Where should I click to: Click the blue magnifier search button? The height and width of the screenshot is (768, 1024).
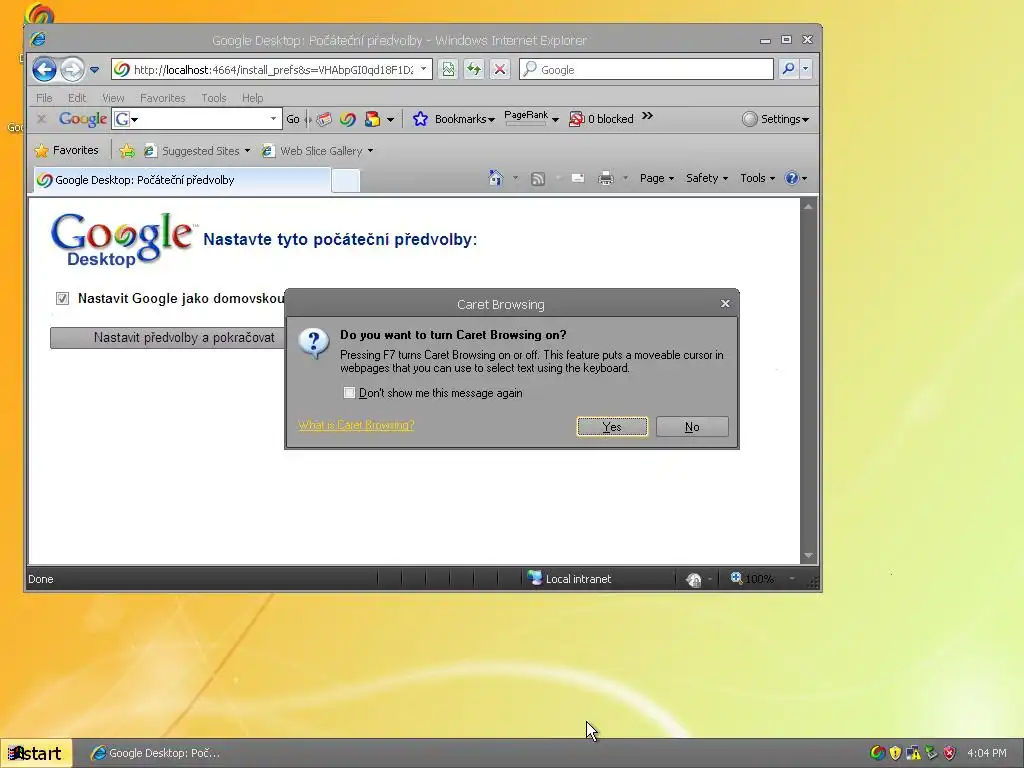pyautogui.click(x=788, y=69)
